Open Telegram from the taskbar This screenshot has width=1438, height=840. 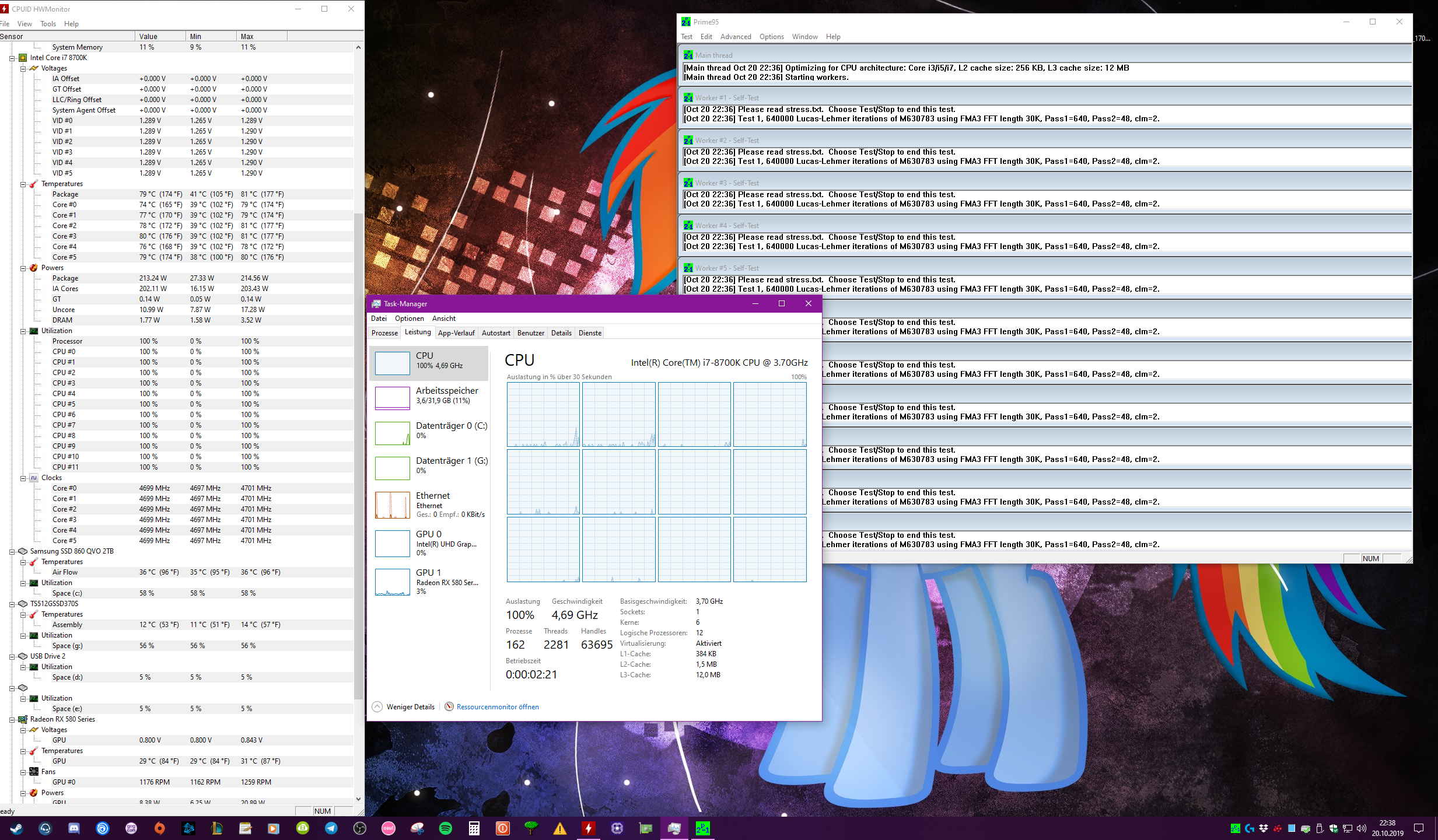coord(331,828)
